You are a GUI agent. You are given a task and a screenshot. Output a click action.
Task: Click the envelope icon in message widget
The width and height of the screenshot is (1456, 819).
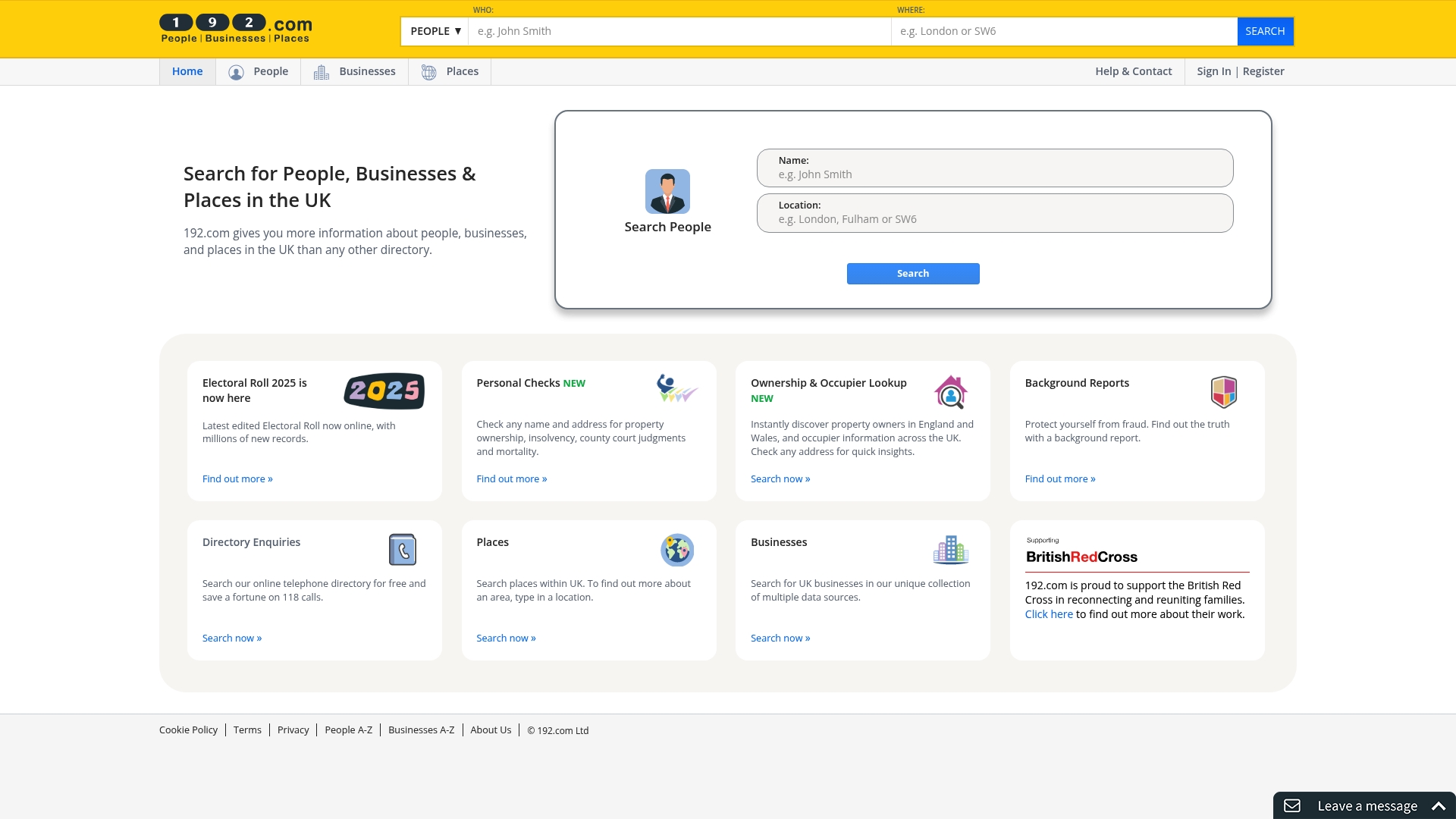tap(1292, 805)
